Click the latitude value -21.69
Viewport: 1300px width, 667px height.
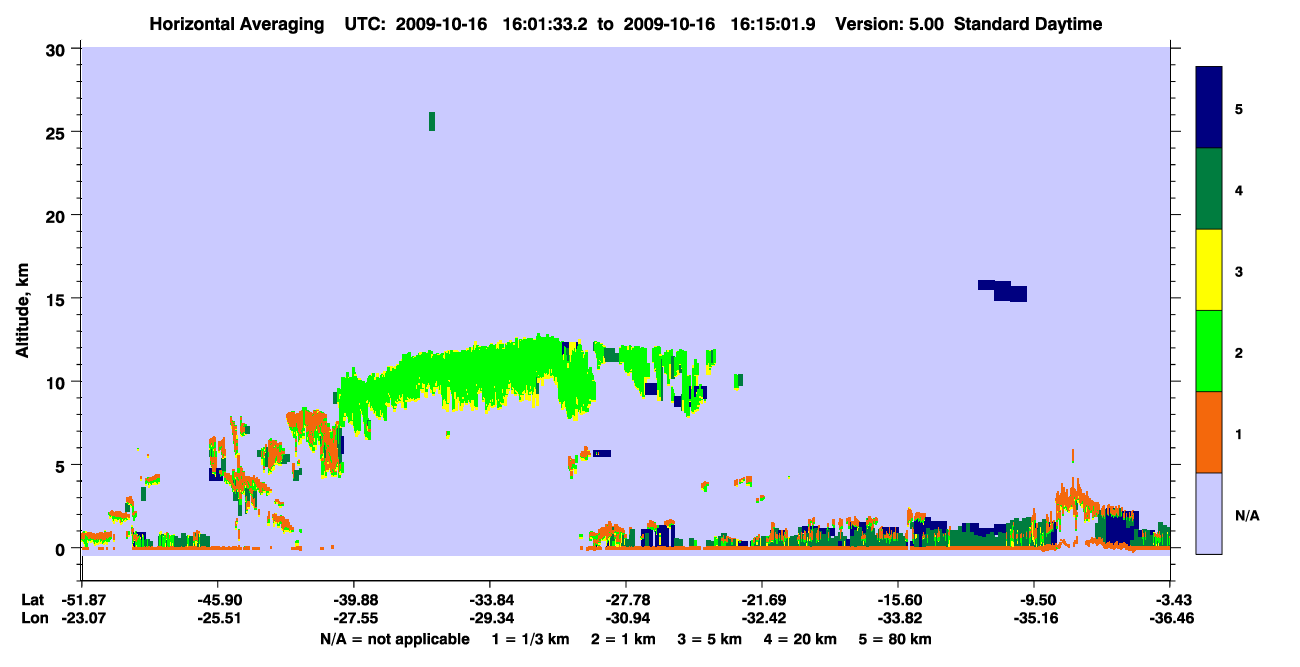click(762, 599)
